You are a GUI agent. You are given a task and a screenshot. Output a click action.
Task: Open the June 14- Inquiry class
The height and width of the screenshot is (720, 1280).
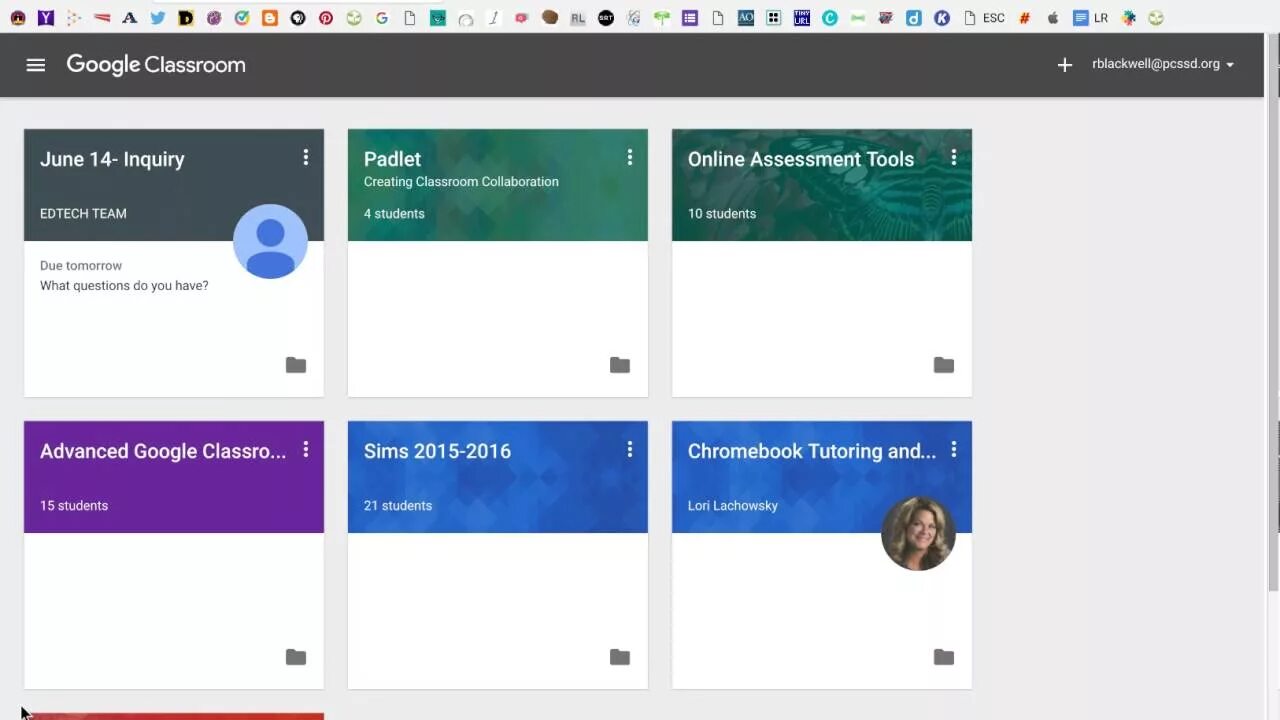[x=112, y=159]
